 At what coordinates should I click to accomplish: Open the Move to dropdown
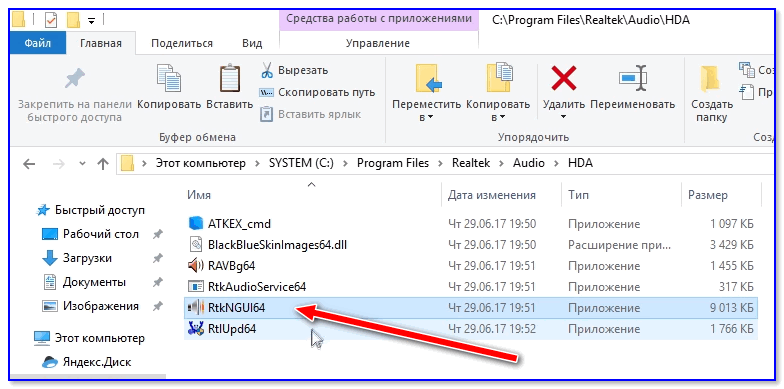426,110
